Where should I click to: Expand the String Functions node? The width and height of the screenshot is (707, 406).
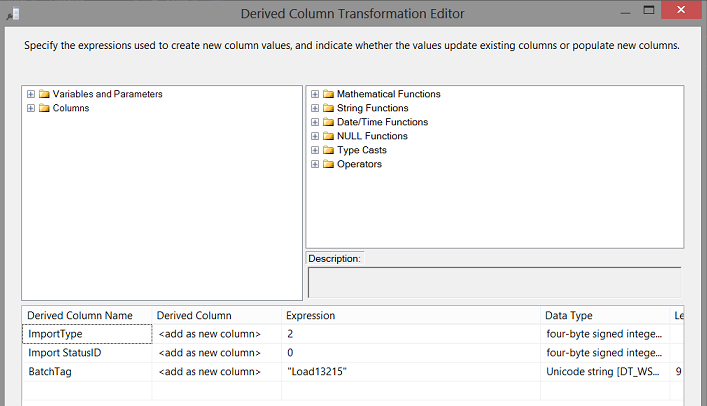coord(315,108)
